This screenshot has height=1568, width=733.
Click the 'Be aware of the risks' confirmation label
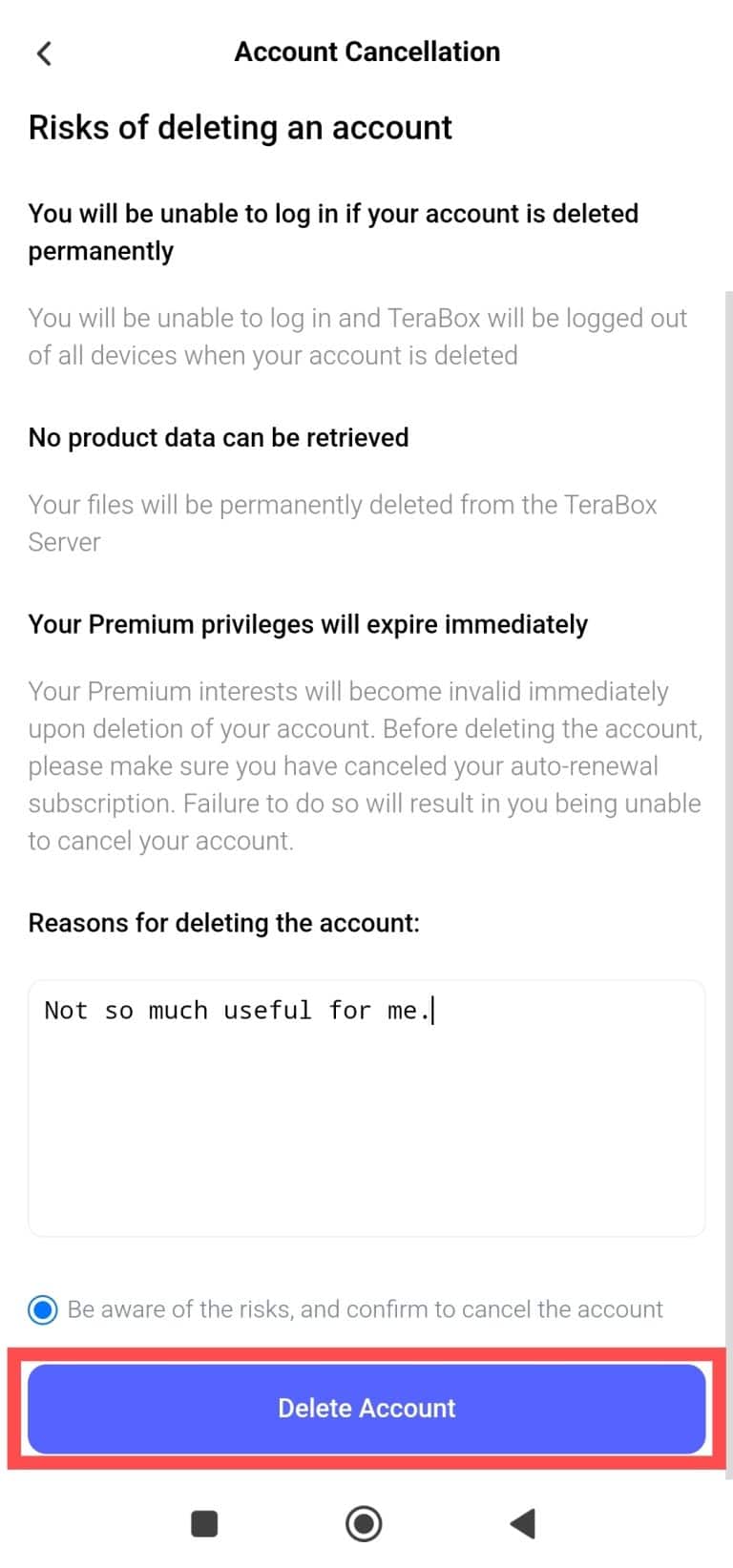coord(365,1309)
